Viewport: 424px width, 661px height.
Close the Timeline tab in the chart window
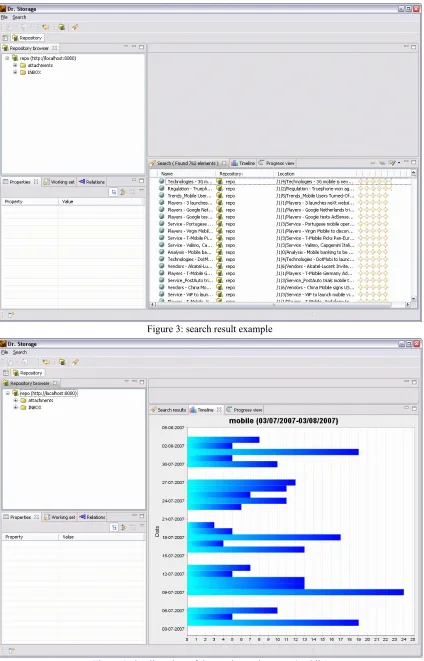pos(219,410)
